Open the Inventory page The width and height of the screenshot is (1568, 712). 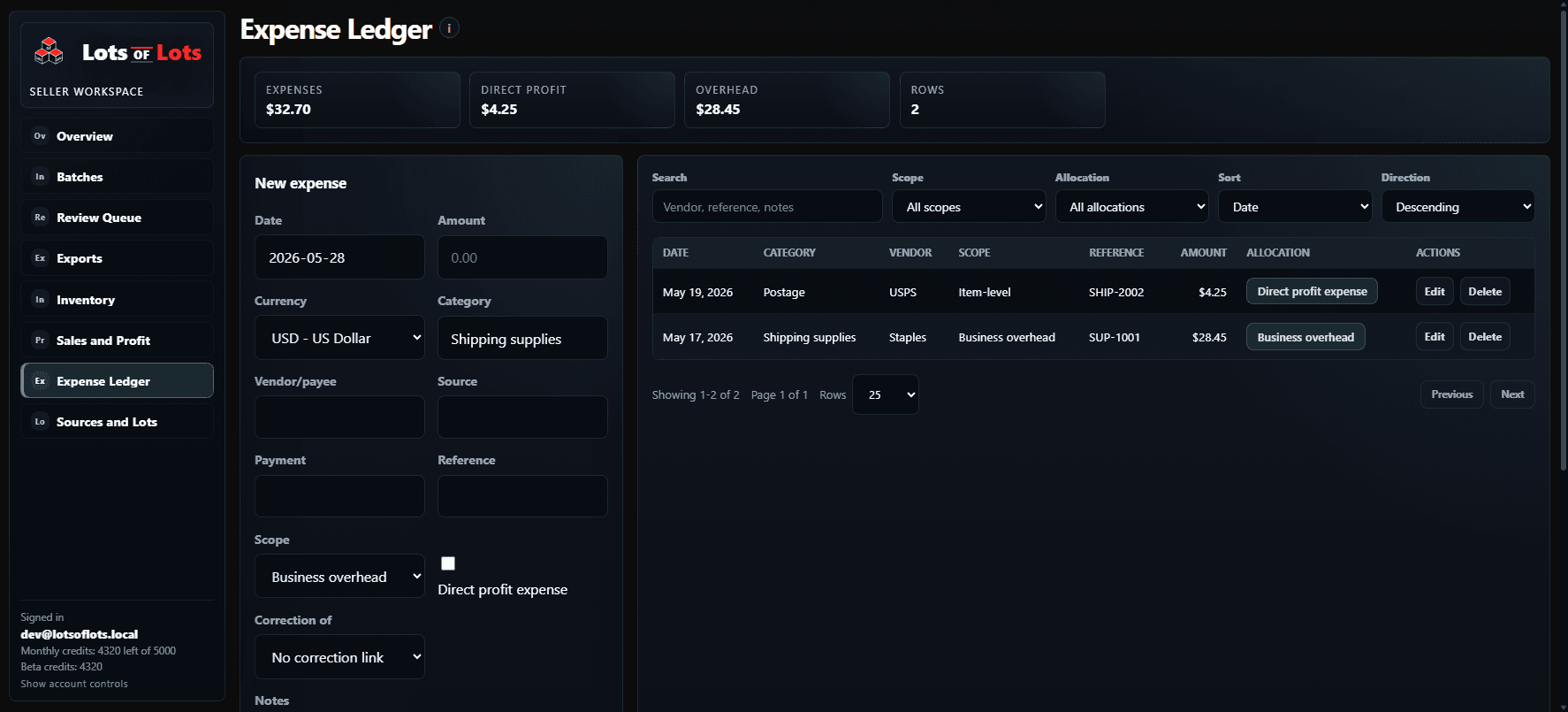coord(117,300)
